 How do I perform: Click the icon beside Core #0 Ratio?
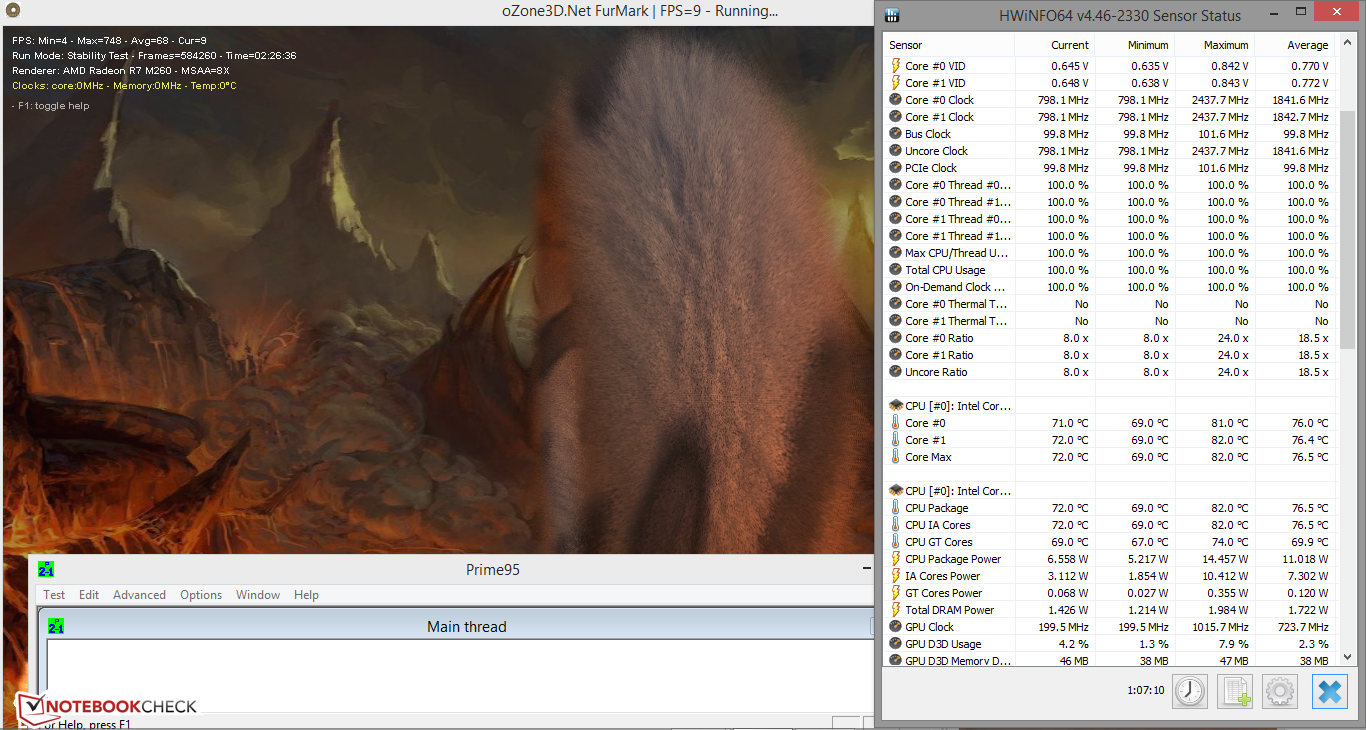click(896, 338)
